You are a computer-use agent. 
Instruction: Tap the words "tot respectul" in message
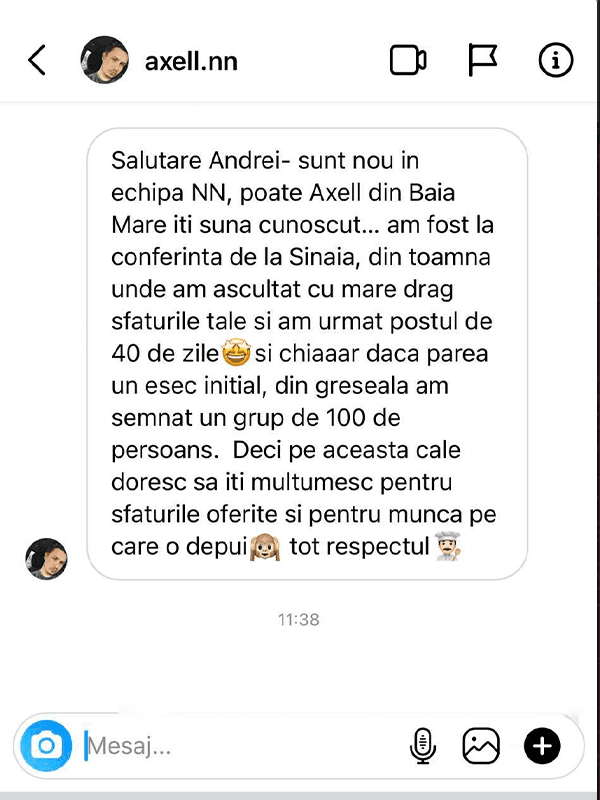click(360, 547)
